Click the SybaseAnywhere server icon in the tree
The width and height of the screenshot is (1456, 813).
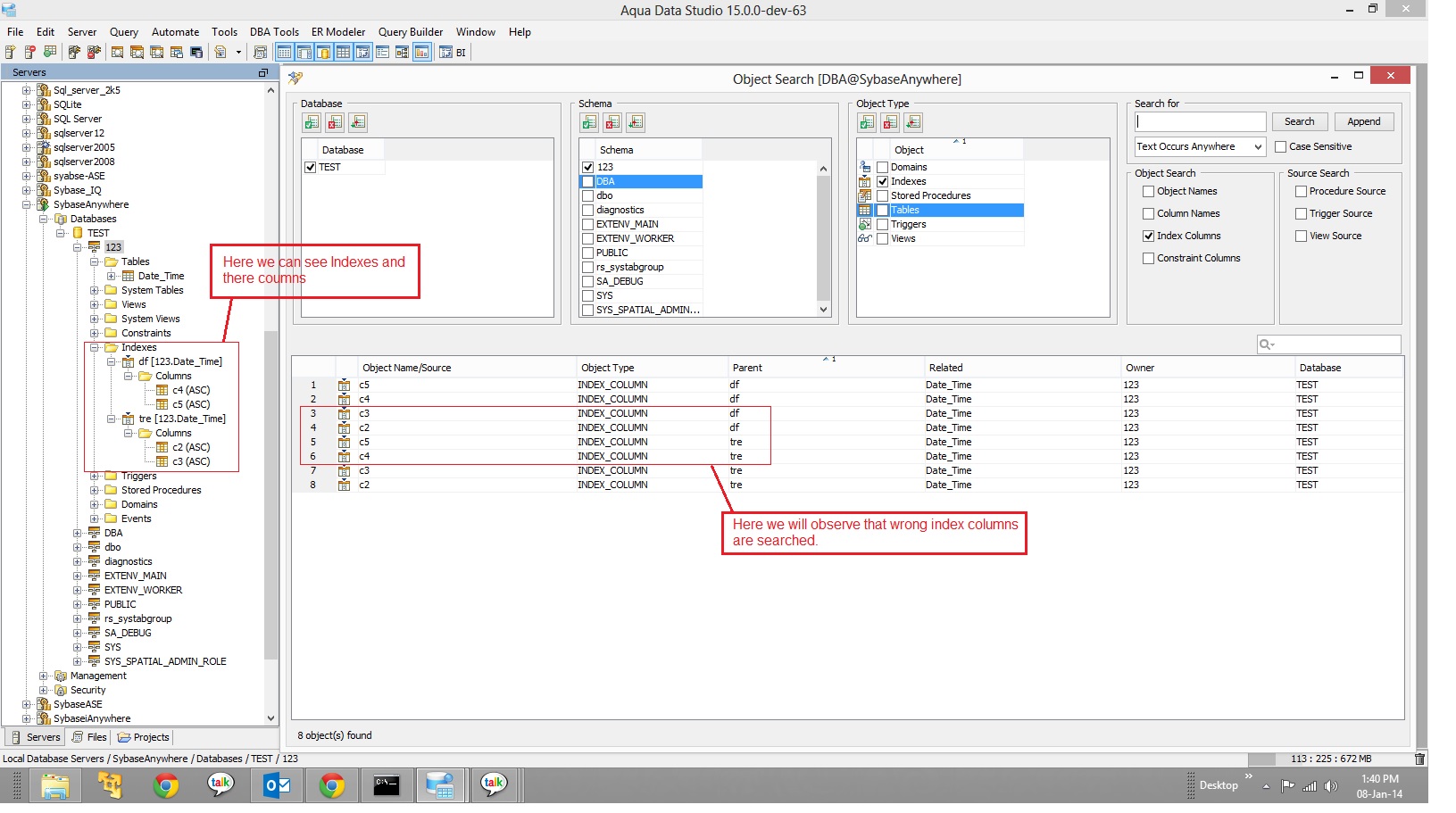pos(43,204)
